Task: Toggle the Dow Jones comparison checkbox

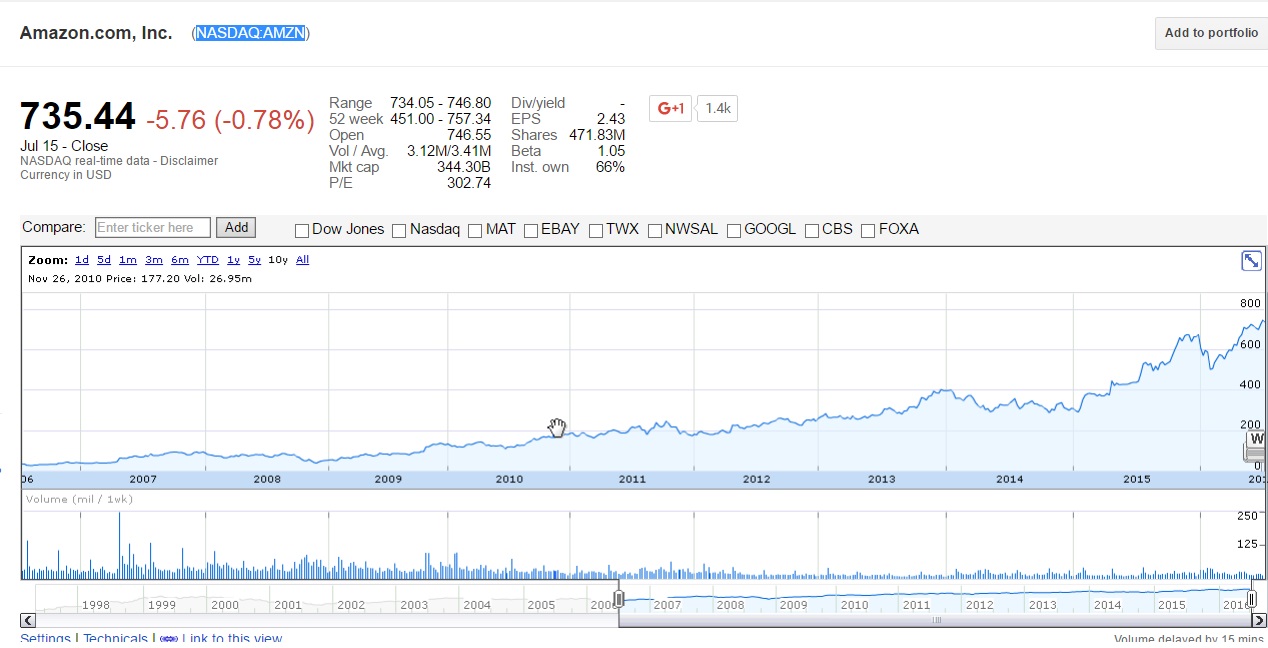Action: [302, 231]
